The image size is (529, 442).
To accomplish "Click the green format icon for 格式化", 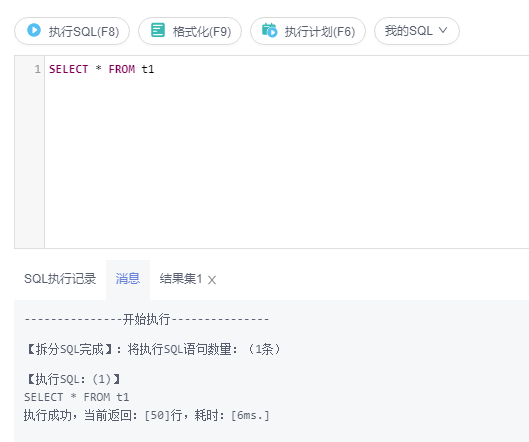I will [158, 30].
